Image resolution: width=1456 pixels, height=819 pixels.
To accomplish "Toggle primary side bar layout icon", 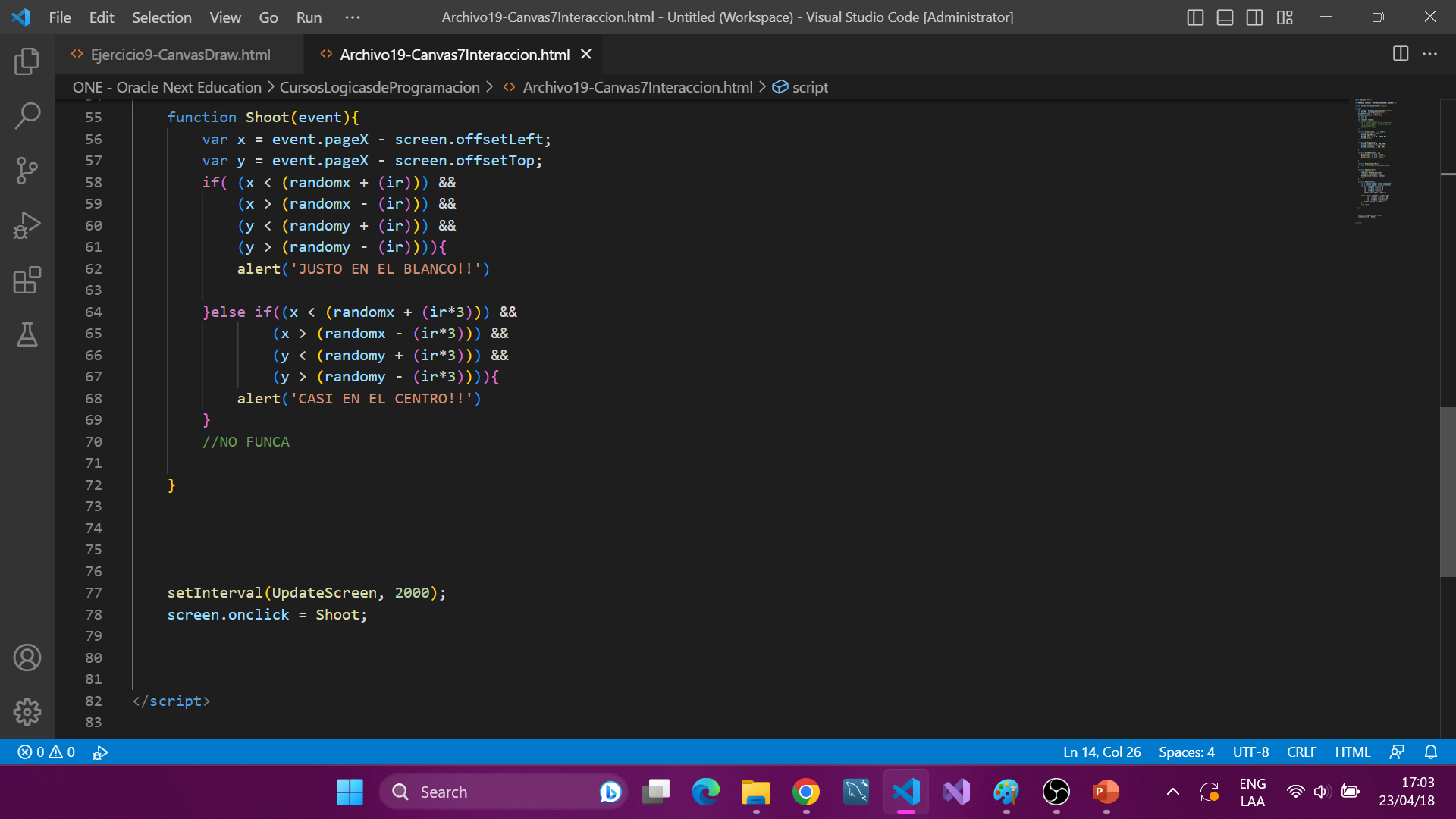I will 1195,17.
